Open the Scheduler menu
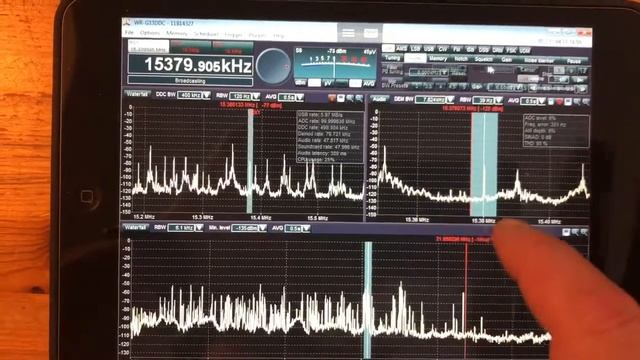The width and height of the screenshot is (640, 360). [x=206, y=34]
